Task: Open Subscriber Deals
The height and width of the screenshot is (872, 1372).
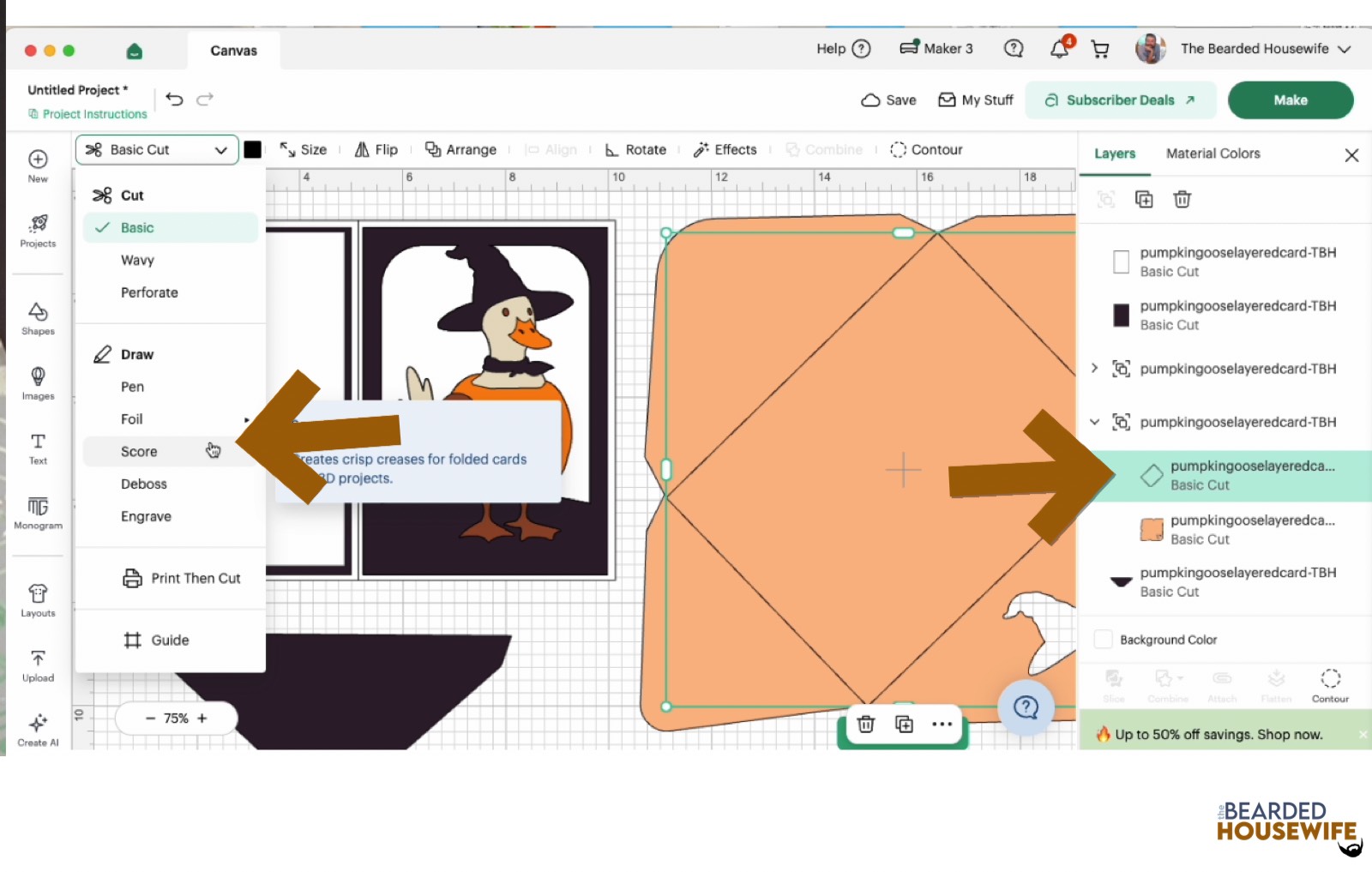Action: [1121, 100]
